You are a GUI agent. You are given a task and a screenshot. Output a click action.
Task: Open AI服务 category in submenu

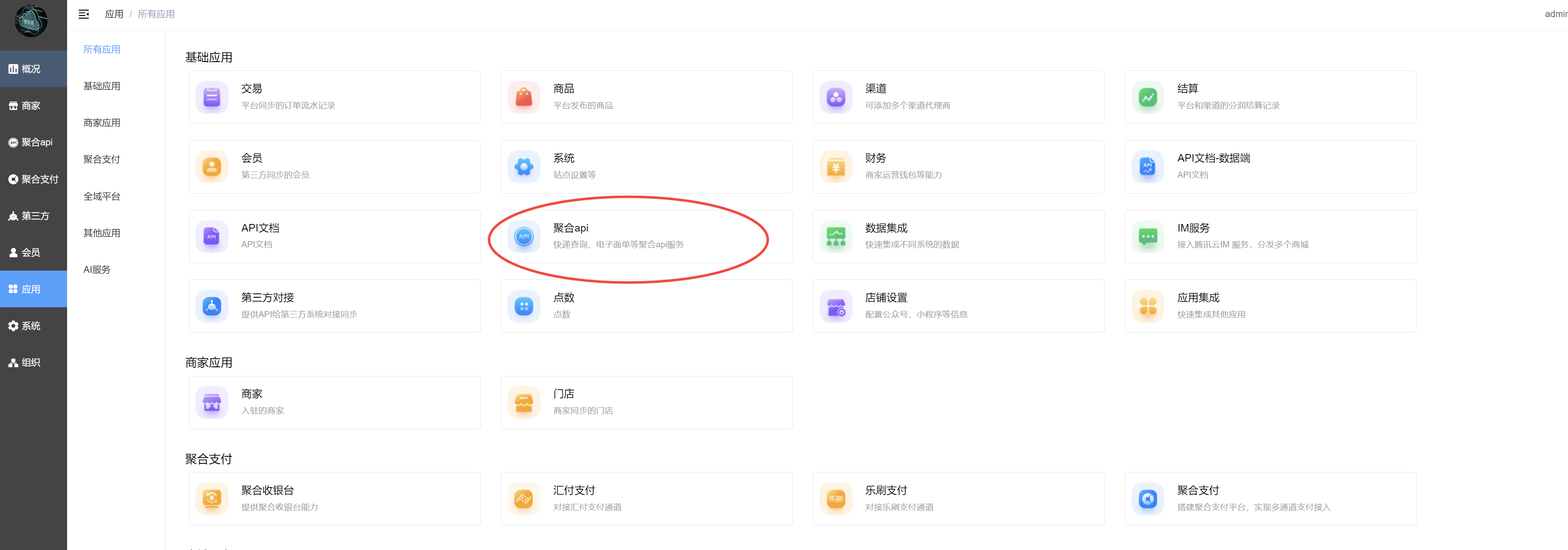point(97,269)
